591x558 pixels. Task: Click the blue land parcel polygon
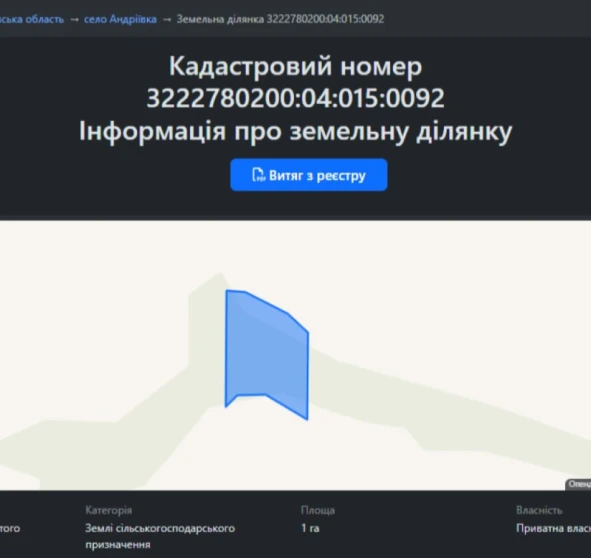267,354
